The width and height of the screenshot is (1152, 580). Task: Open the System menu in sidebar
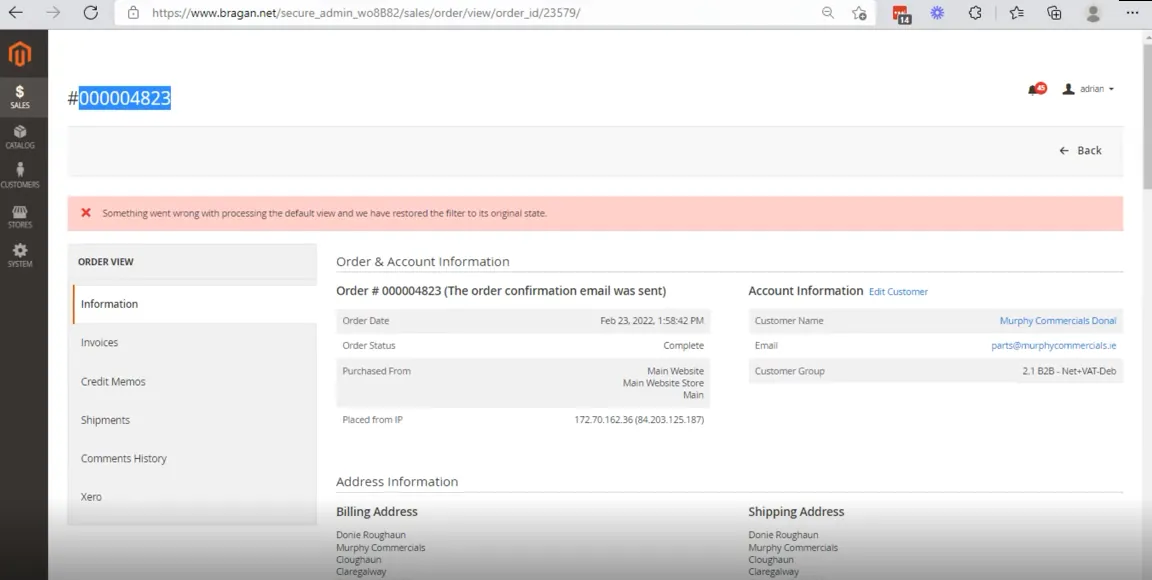(x=20, y=255)
